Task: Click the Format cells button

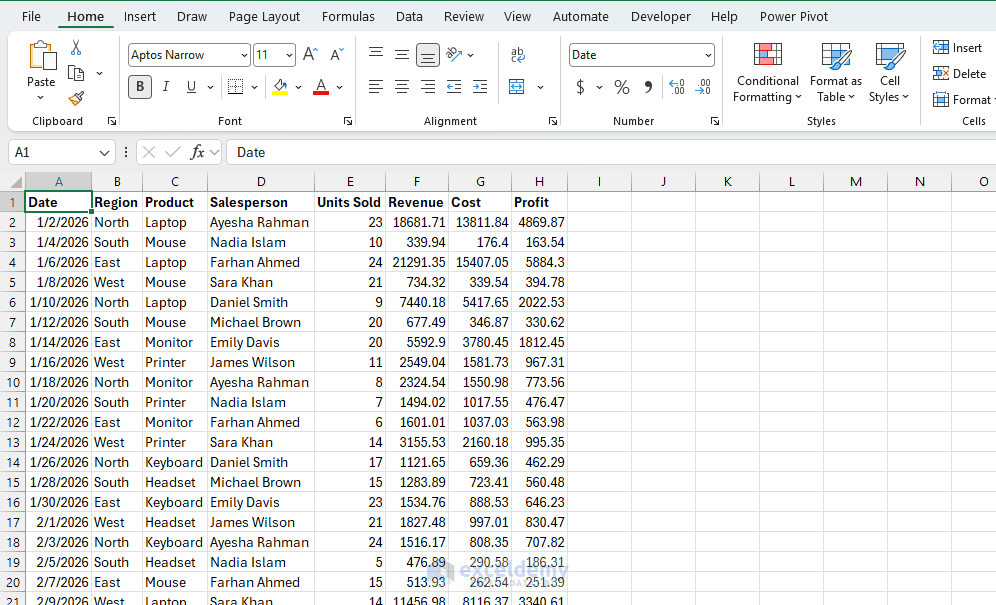Action: (x=963, y=100)
